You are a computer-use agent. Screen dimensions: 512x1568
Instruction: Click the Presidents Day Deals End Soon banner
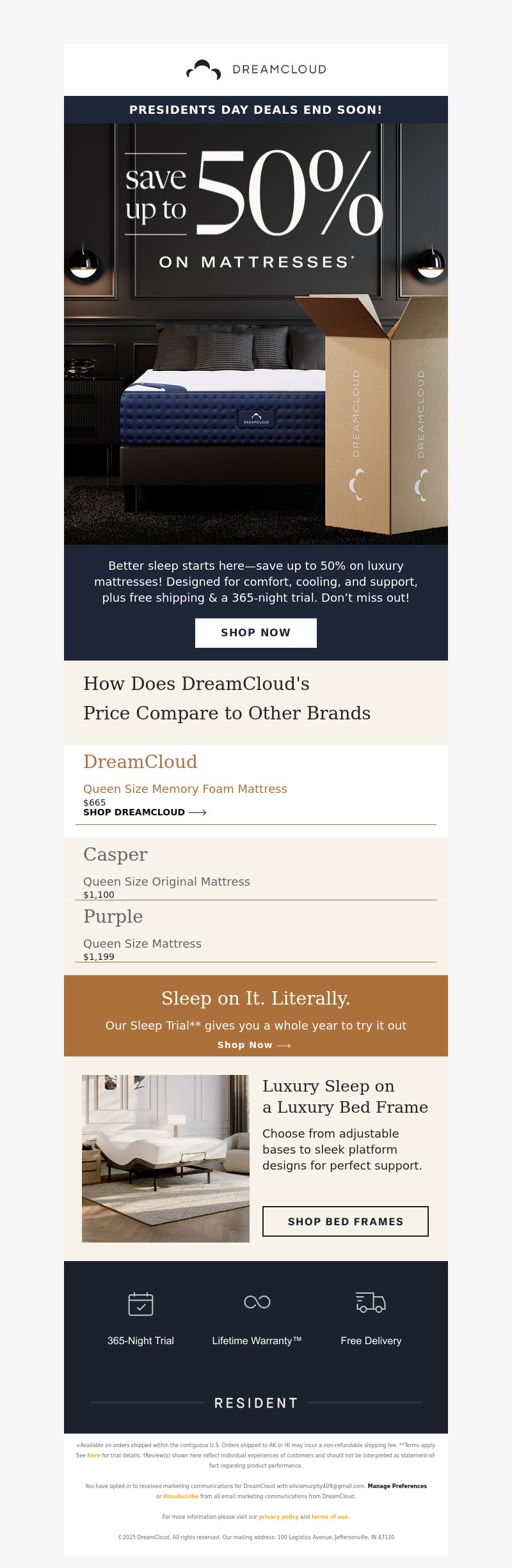click(256, 109)
